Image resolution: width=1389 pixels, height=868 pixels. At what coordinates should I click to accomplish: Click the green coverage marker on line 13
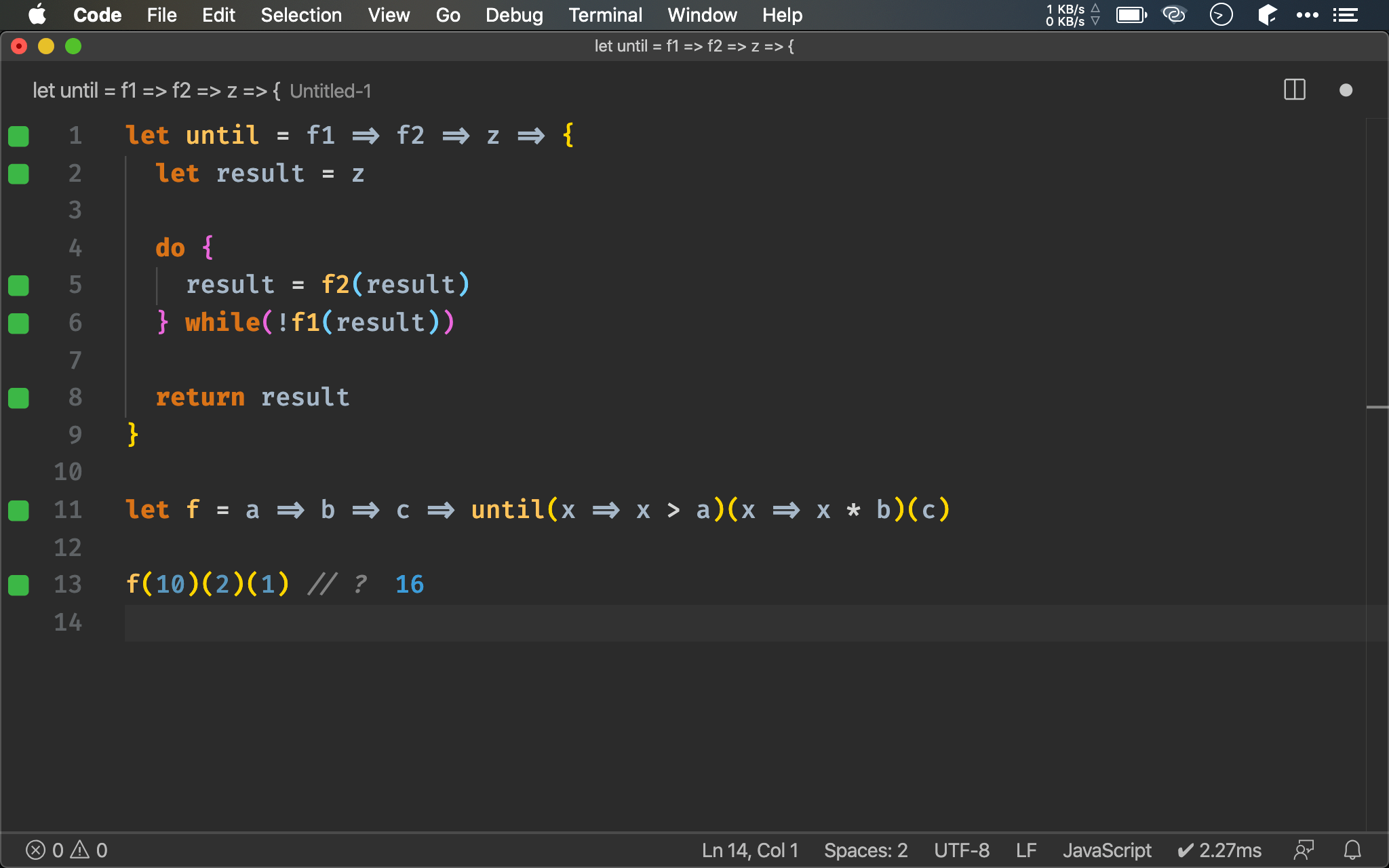18,585
